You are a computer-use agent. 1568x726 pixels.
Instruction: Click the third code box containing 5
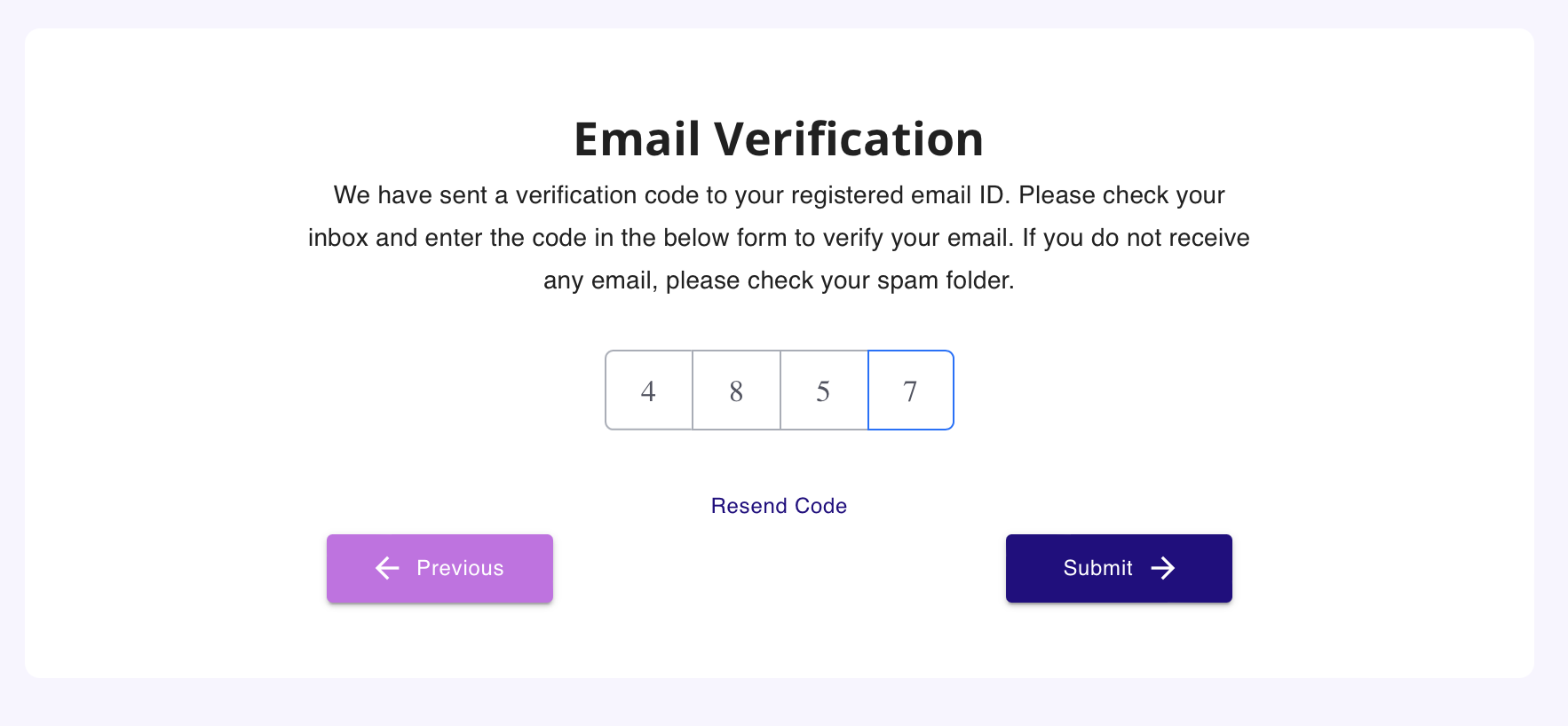(x=823, y=391)
